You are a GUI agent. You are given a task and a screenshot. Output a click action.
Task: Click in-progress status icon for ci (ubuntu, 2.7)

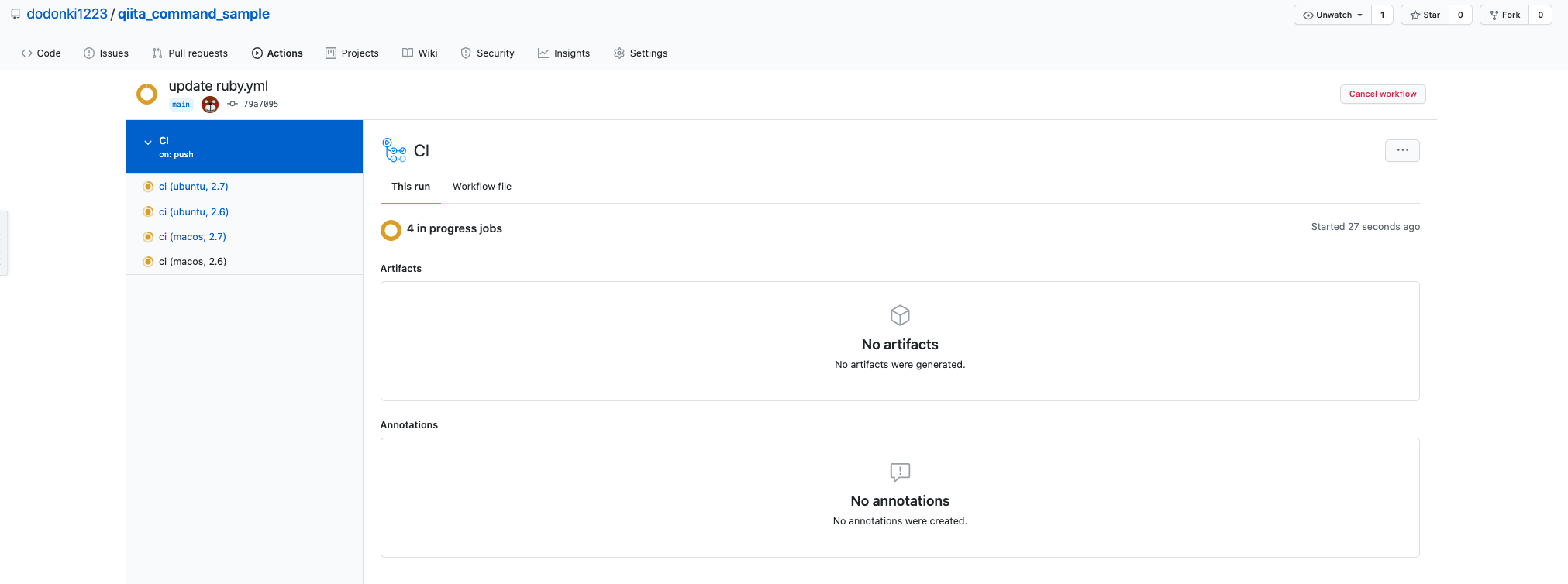[x=148, y=187]
